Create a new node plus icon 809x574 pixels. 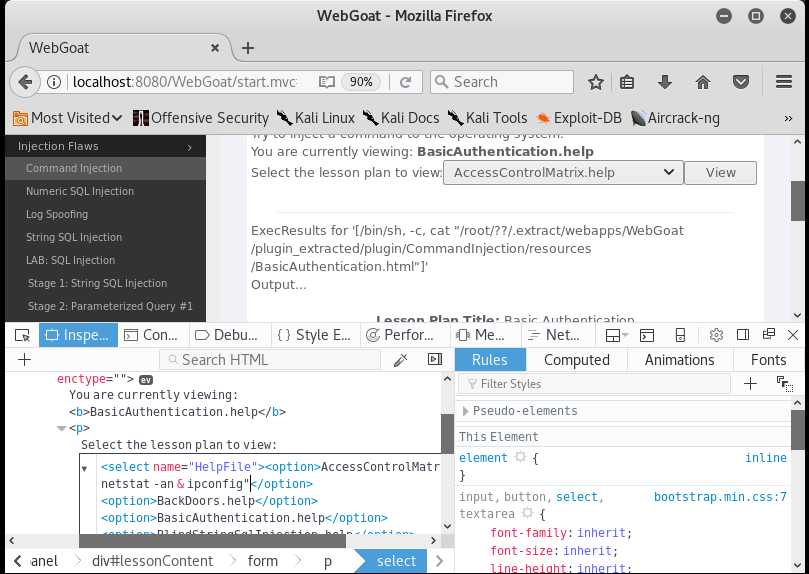[24, 359]
